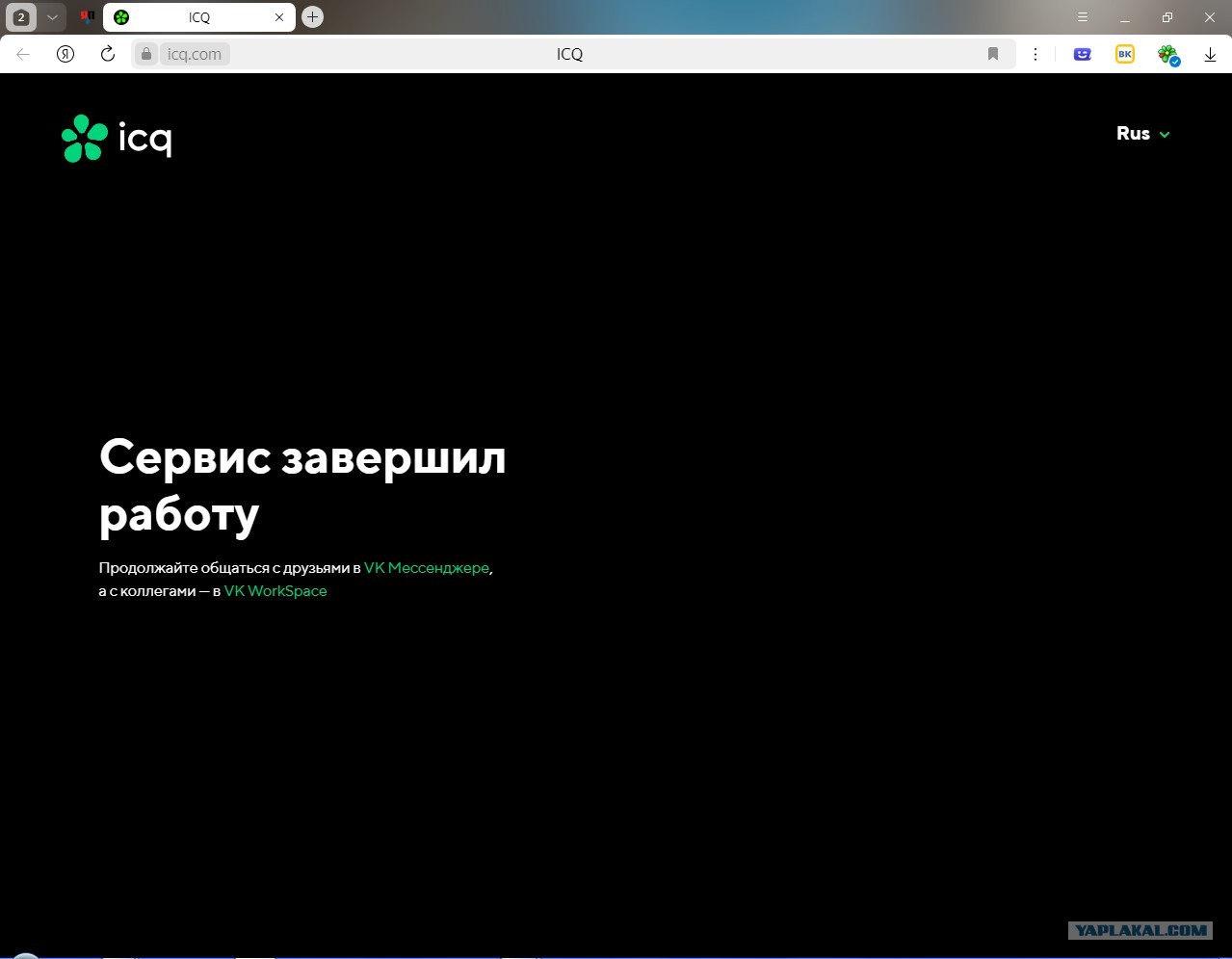
Task: Click the ICQ page title in address bar
Action: 569,54
